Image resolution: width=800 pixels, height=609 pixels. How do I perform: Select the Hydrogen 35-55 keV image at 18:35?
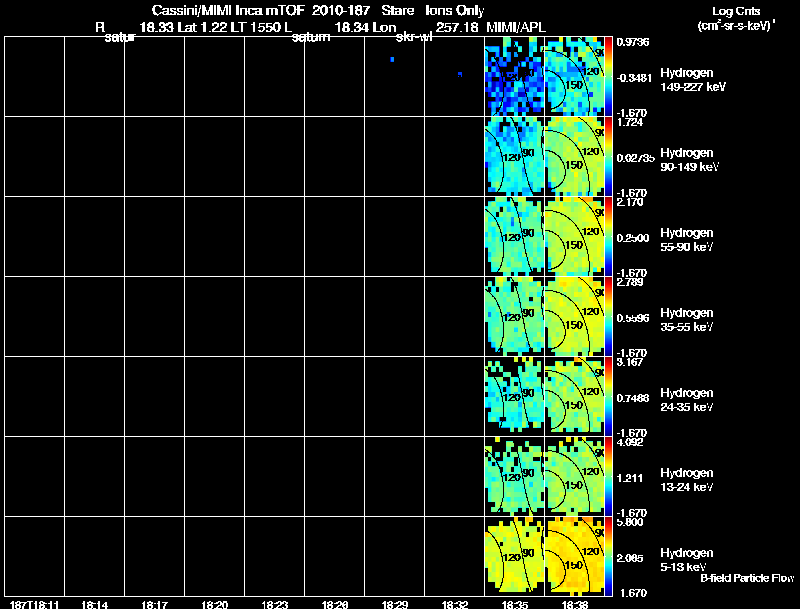[x=514, y=316]
